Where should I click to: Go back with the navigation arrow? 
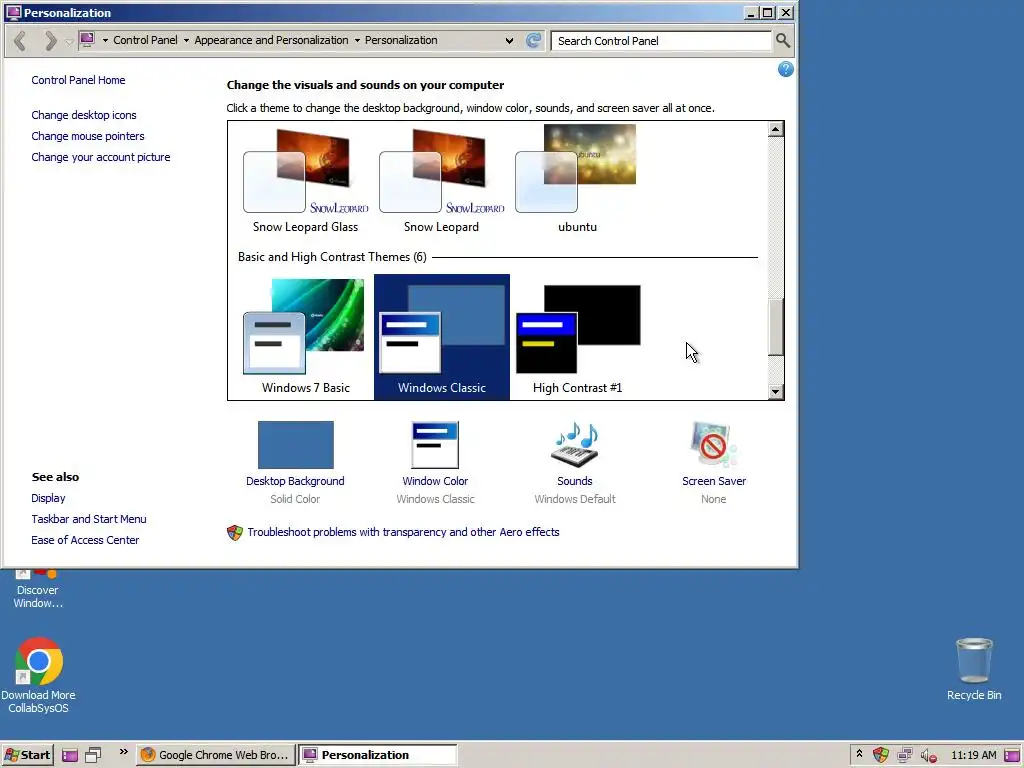click(20, 40)
